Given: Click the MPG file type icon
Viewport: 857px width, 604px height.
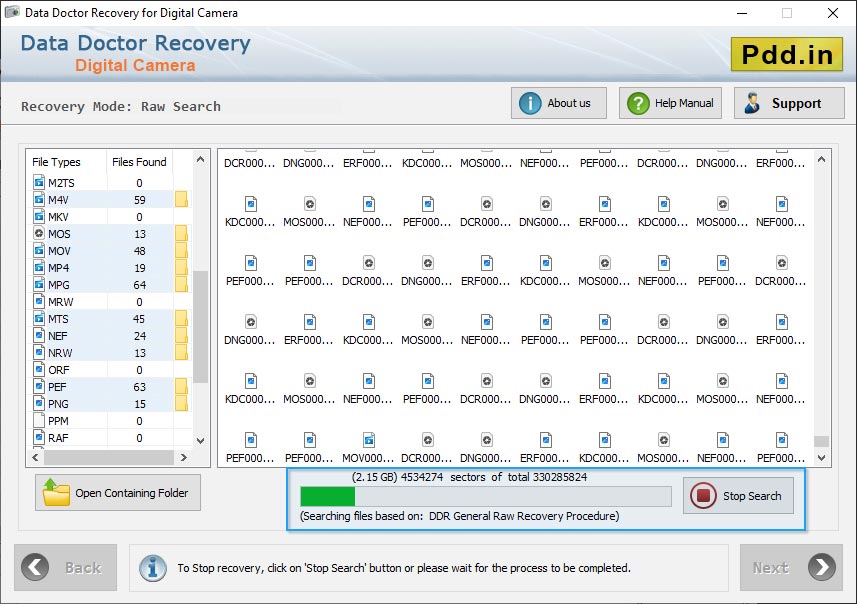Looking at the screenshot, I should pyautogui.click(x=39, y=284).
